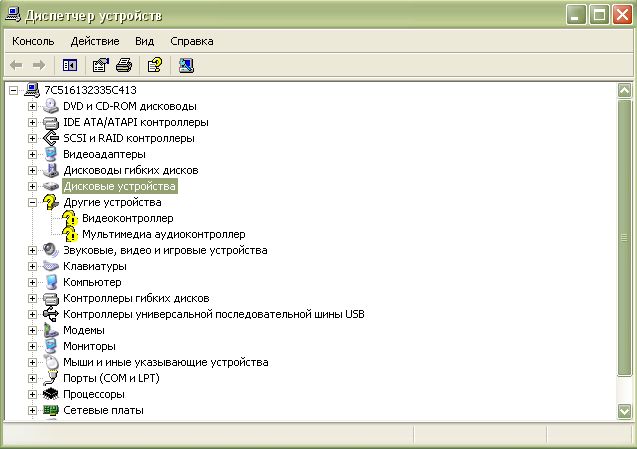This screenshot has width=637, height=449.
Task: Expand Мыши и иные указывающие устройства
Action: [32, 362]
